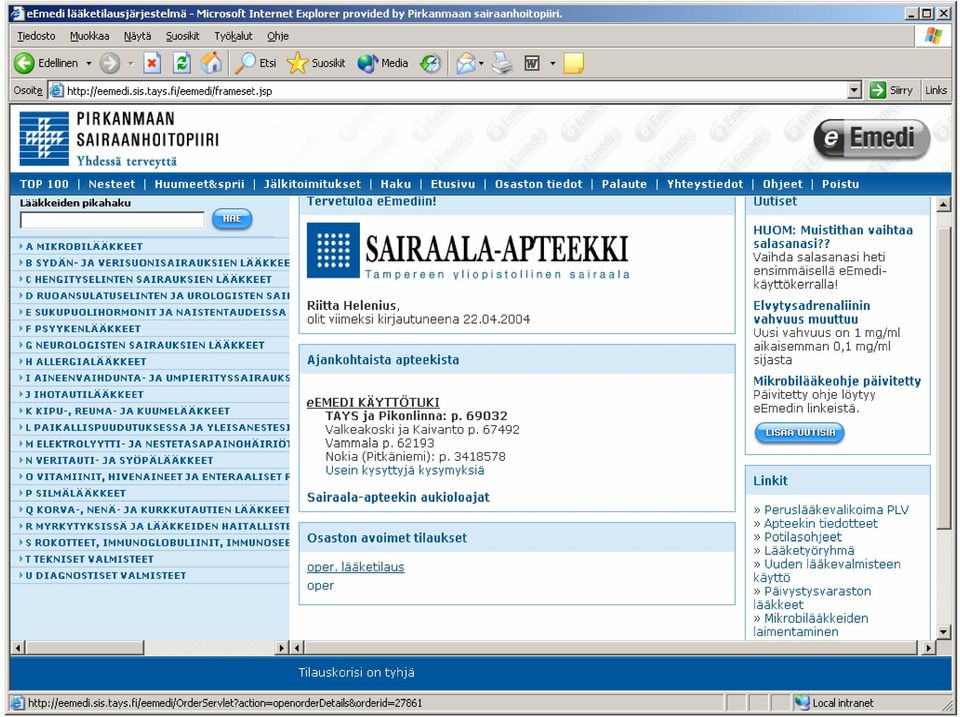Image resolution: width=960 pixels, height=717 pixels.
Task: Expand category F Psyykenlääkkeet
Action: pos(83,328)
